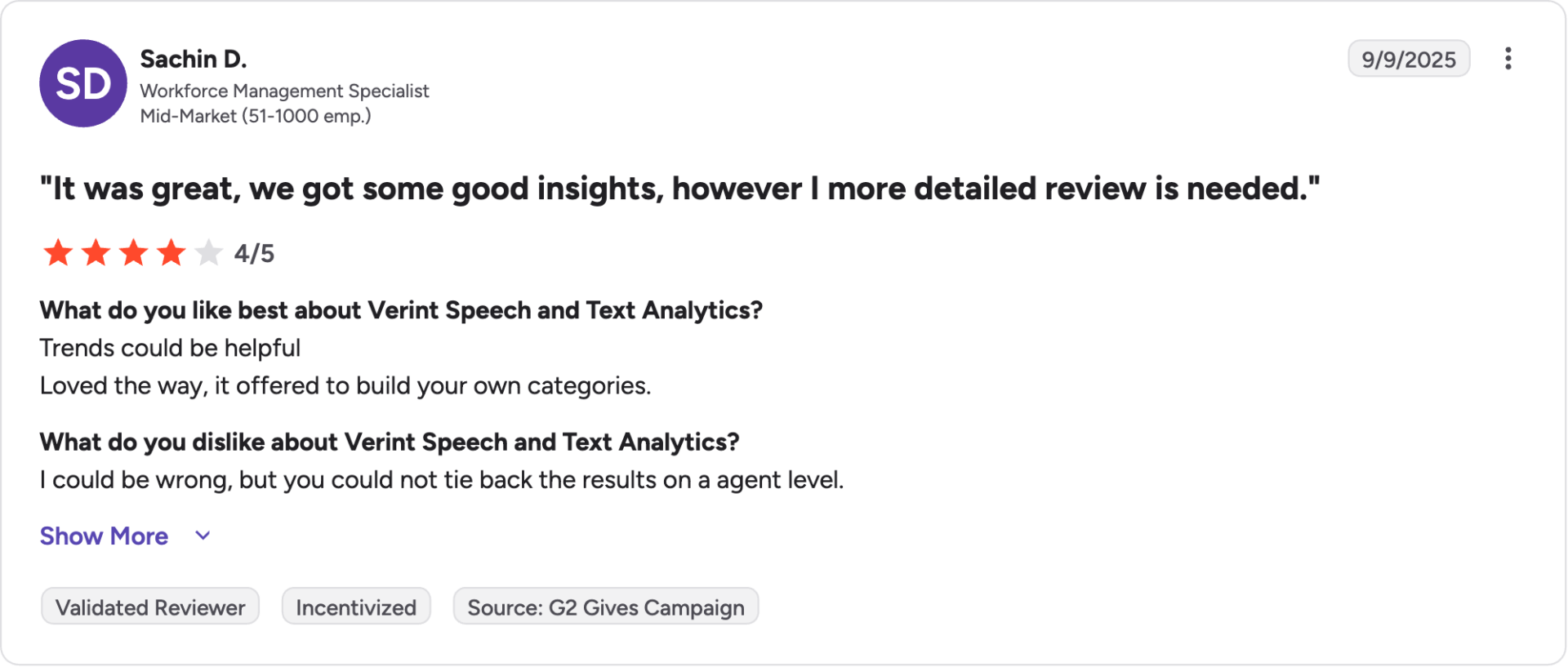Click the SD purple avatar circle
This screenshot has width=1568, height=667.
point(83,83)
